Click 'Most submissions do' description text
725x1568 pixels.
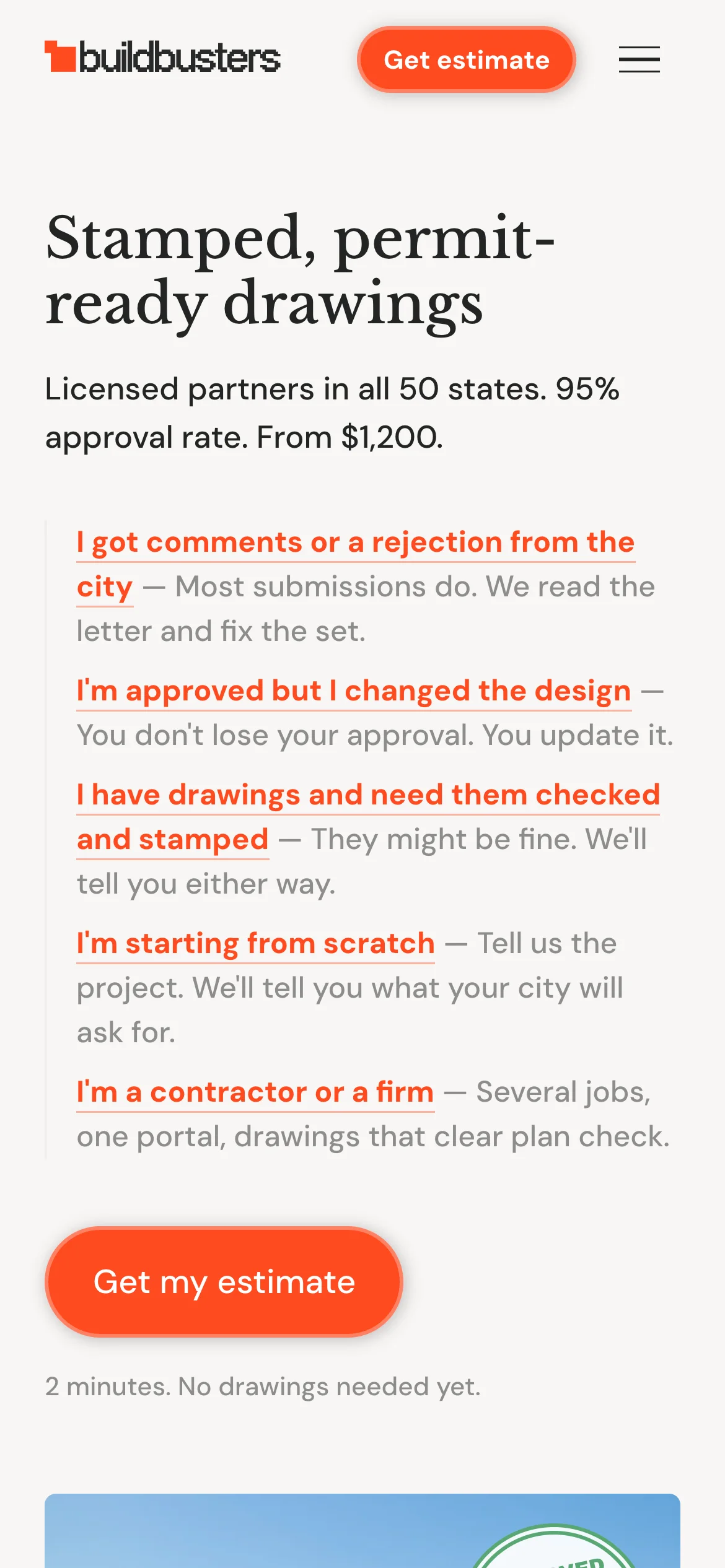(326, 586)
